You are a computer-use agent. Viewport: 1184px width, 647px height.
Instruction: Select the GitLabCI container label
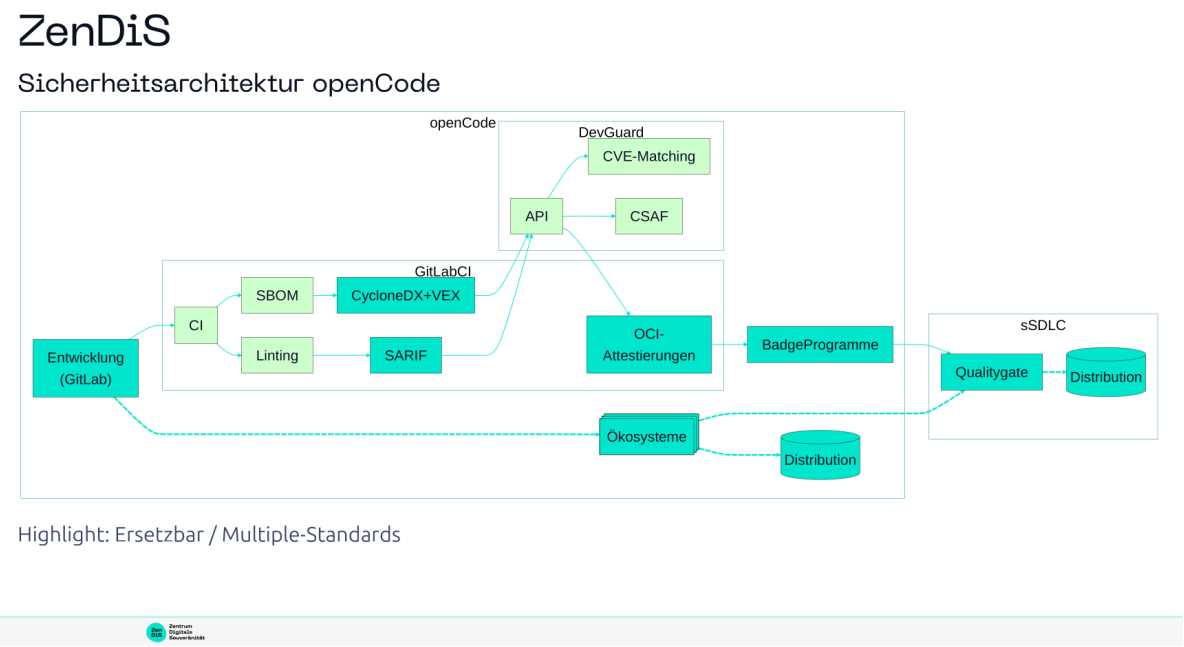point(442,271)
